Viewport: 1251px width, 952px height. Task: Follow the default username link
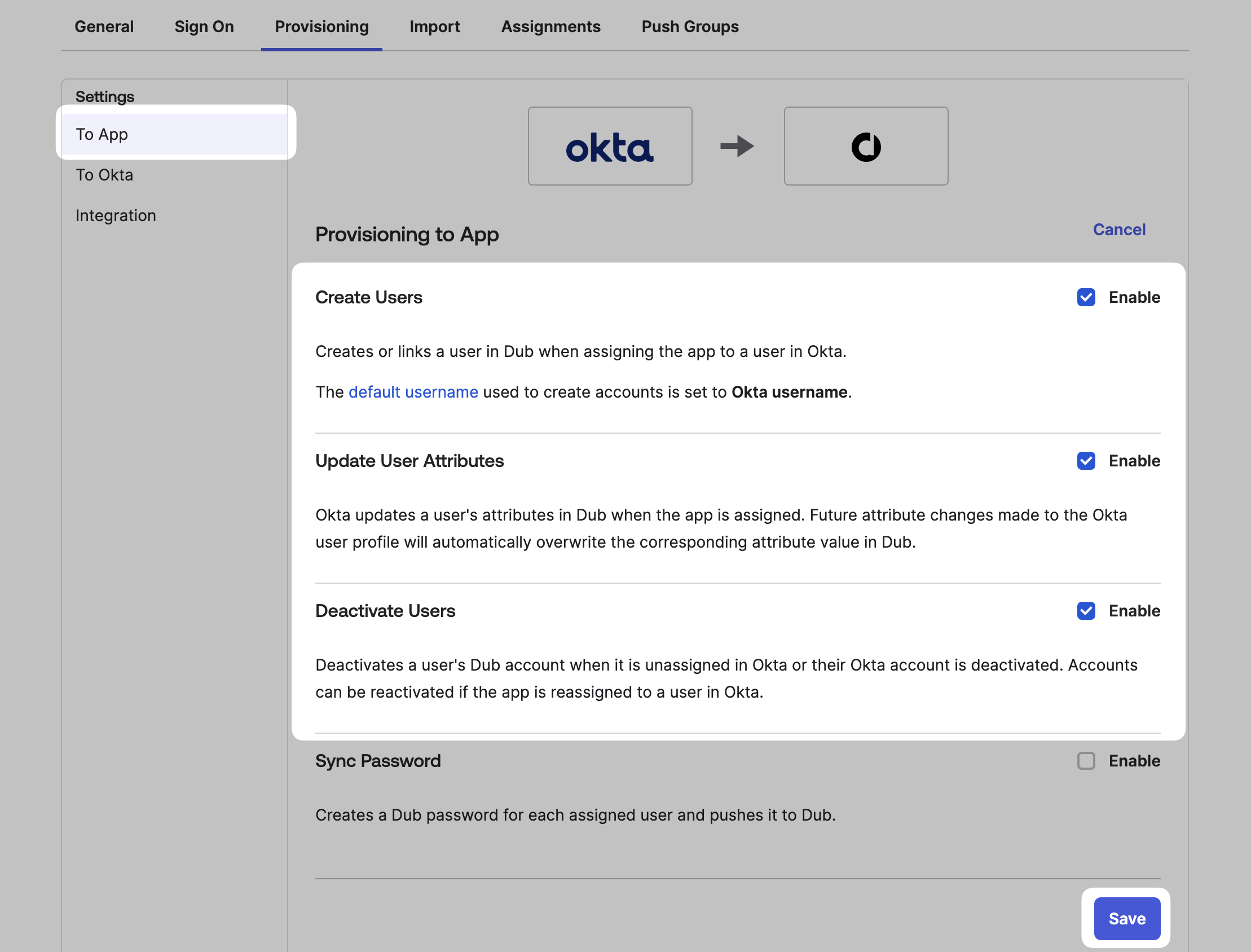tap(413, 392)
